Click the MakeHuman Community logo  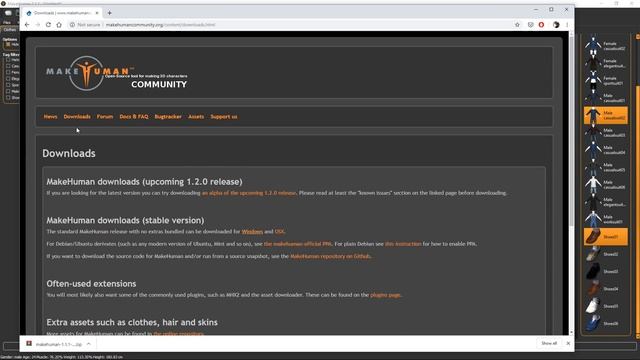pyautogui.click(x=117, y=73)
